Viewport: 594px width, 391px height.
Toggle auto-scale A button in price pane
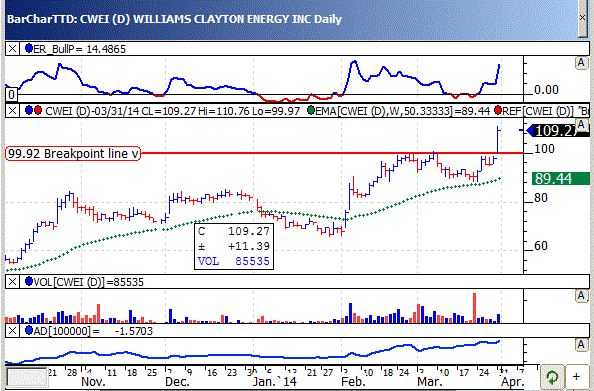tap(581, 124)
